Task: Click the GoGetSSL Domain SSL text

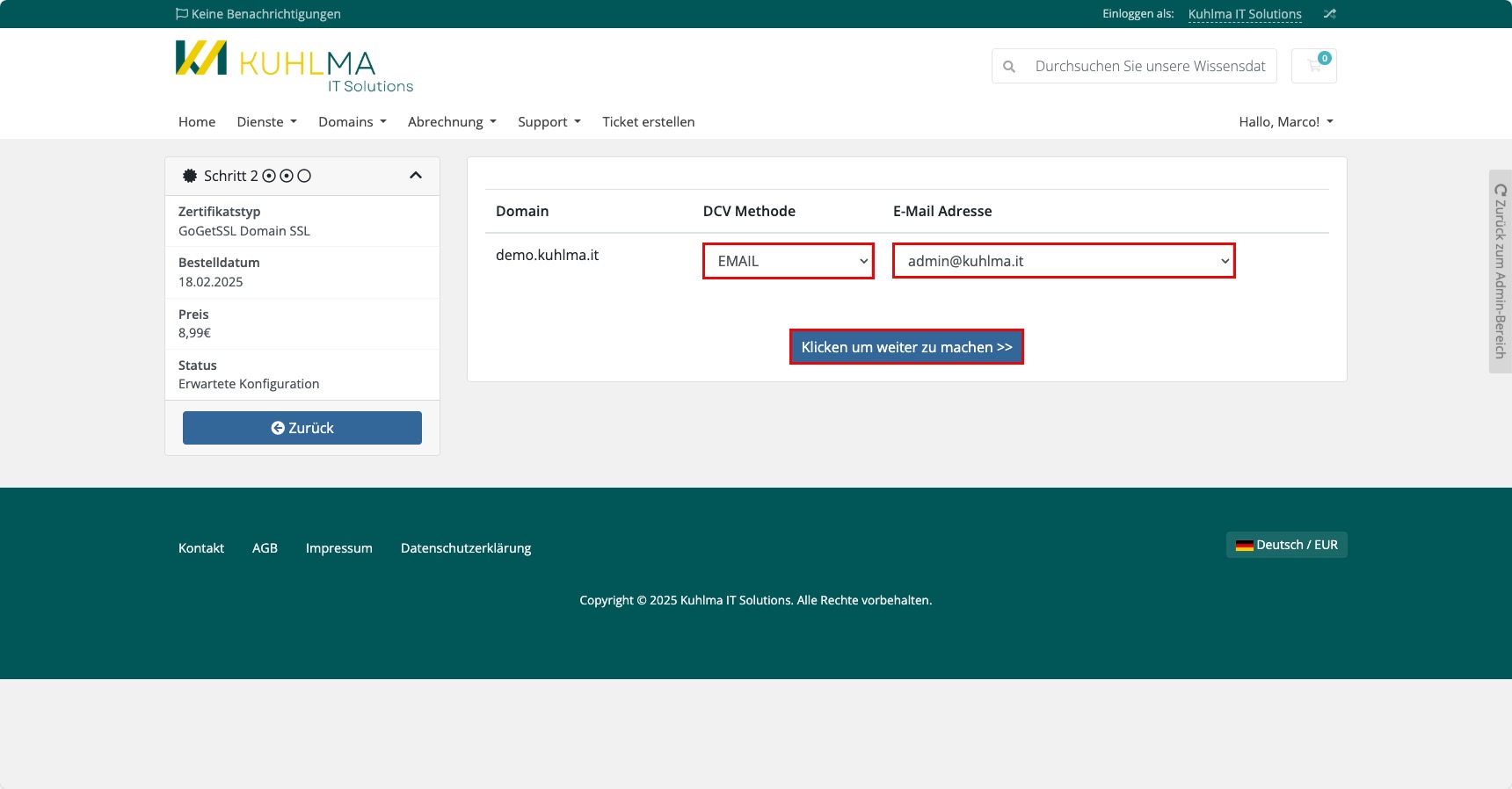Action: coord(244,231)
